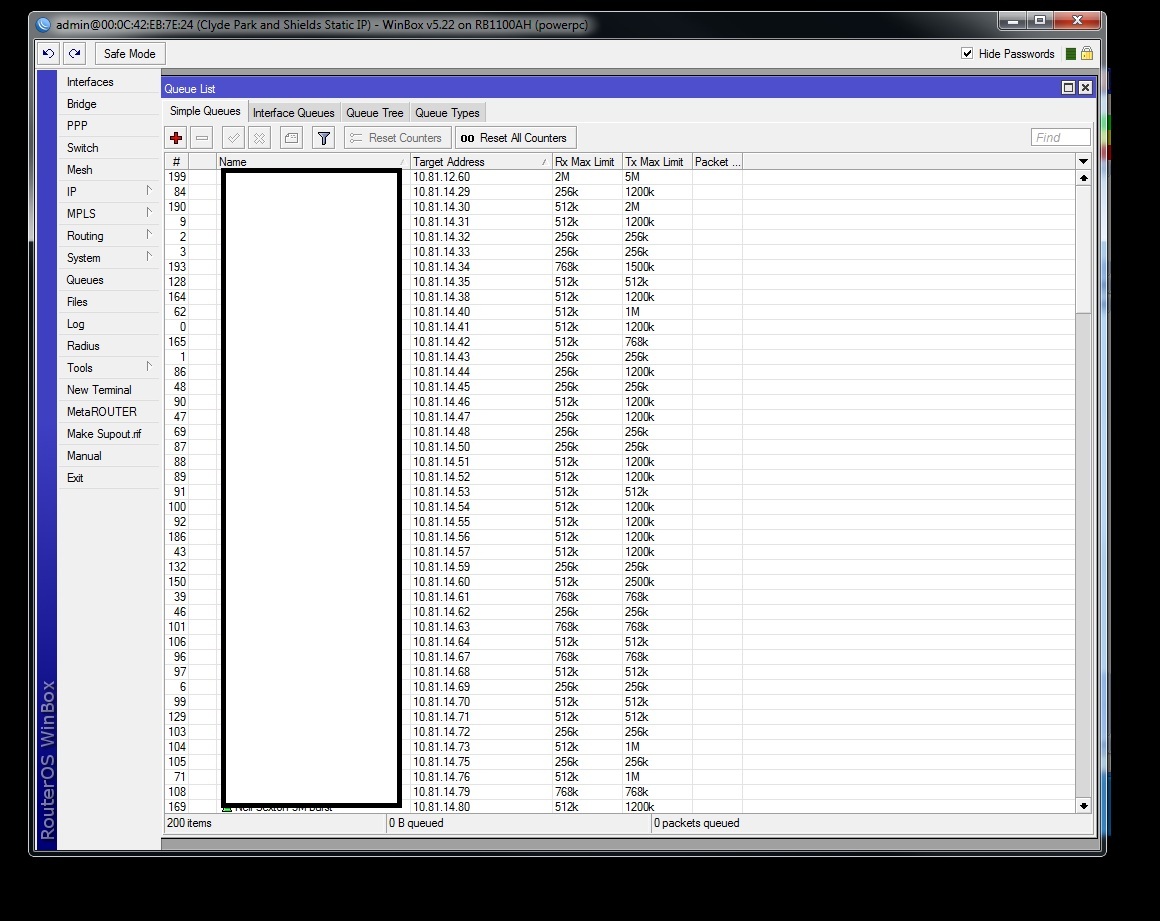Launch New Terminal

tap(109, 390)
